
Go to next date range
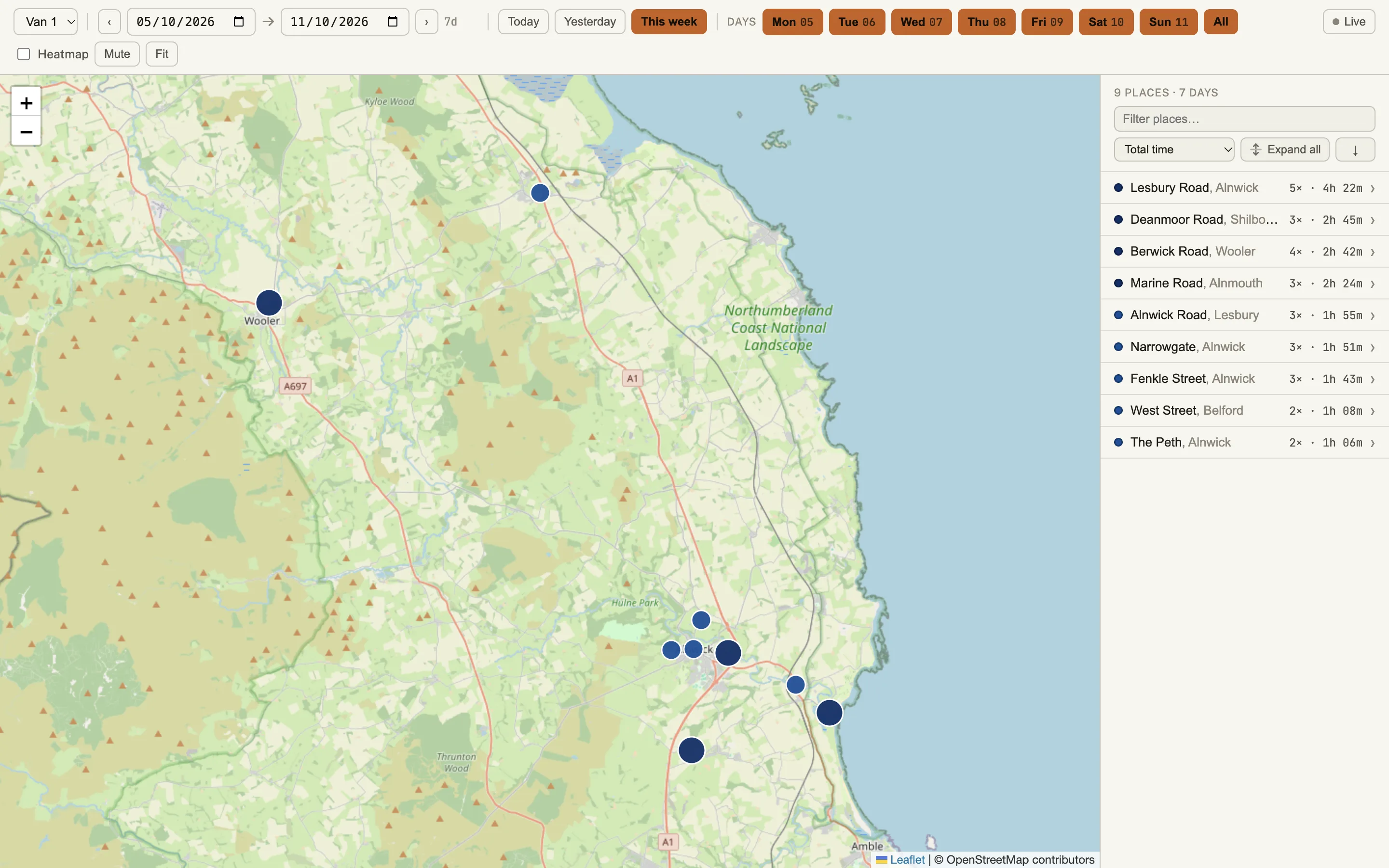pyautogui.click(x=426, y=22)
